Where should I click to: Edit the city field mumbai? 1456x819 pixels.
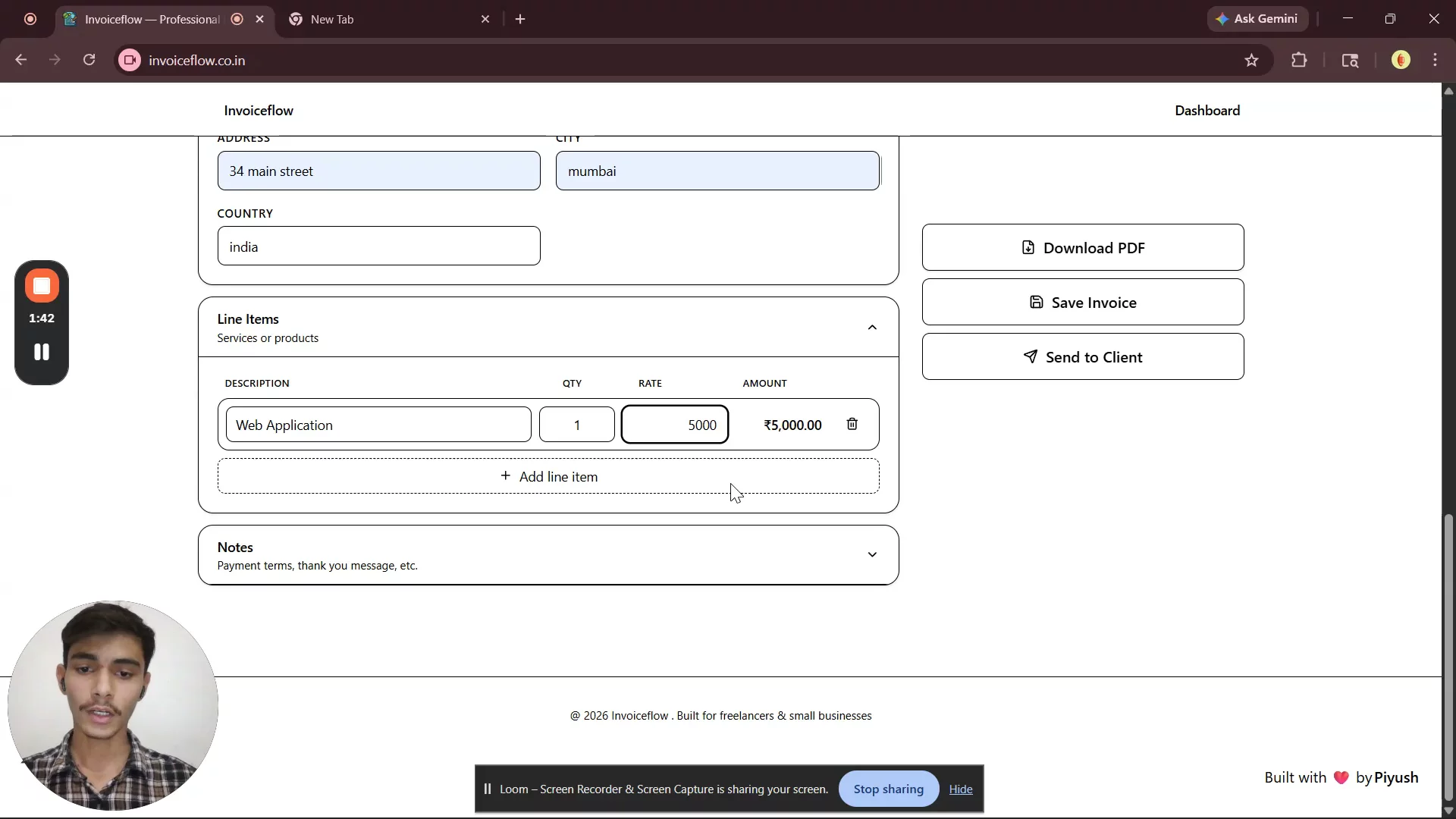click(x=717, y=171)
